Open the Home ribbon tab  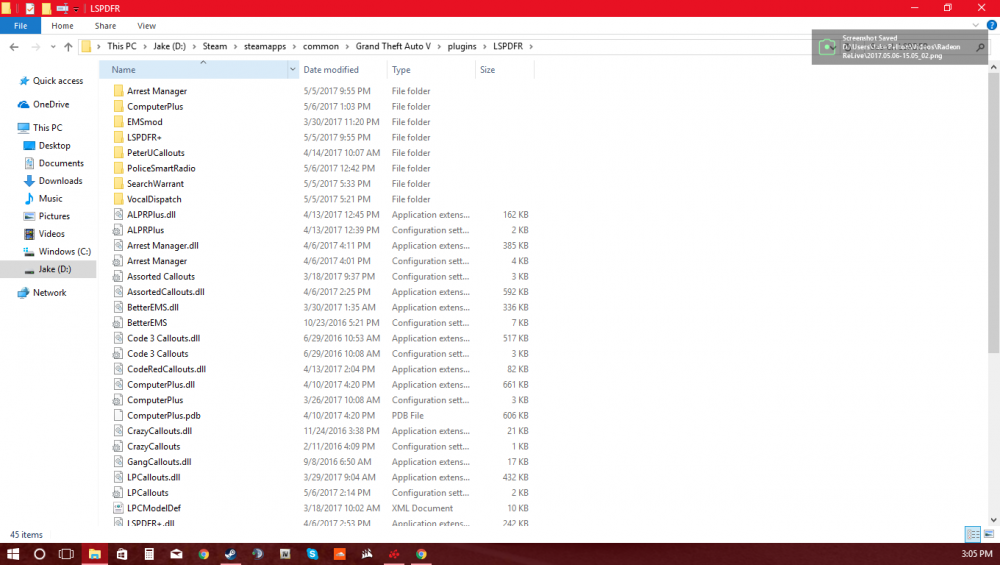(62, 26)
